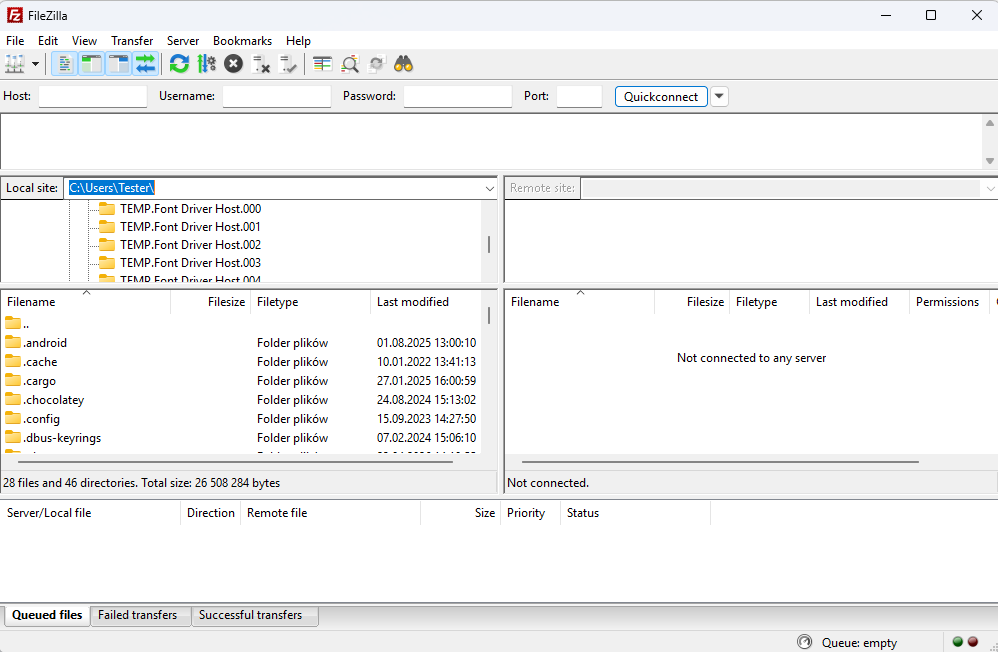
Task: Open the Server menu
Action: pyautogui.click(x=183, y=41)
